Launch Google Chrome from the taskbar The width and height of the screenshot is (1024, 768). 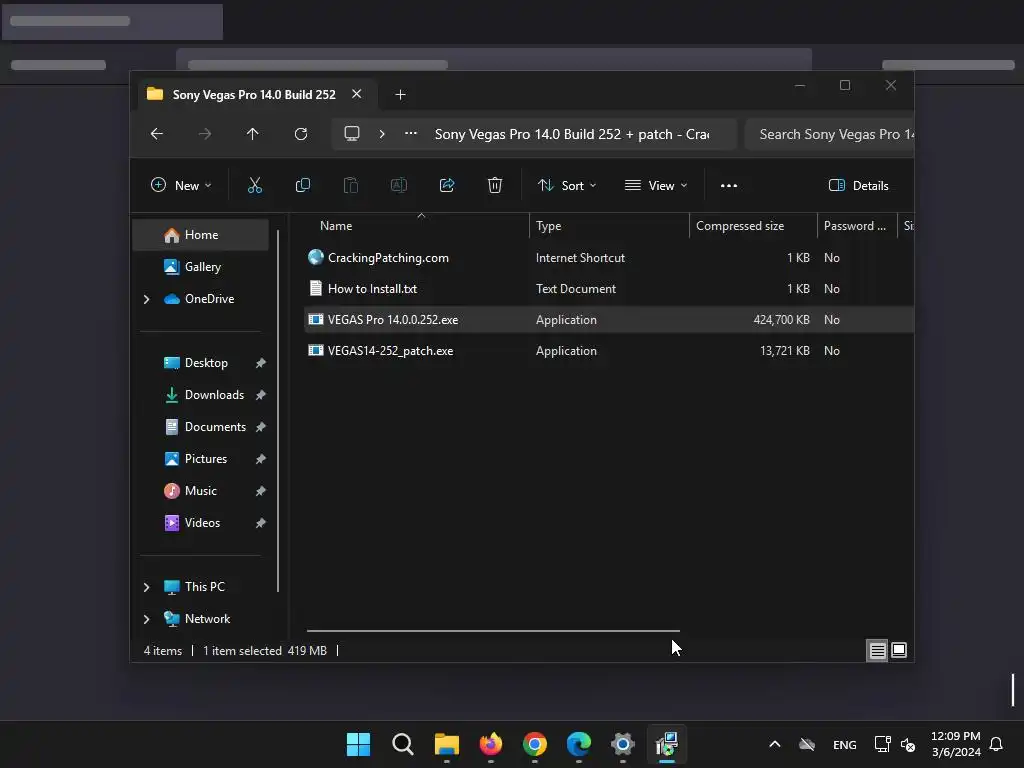coord(535,744)
